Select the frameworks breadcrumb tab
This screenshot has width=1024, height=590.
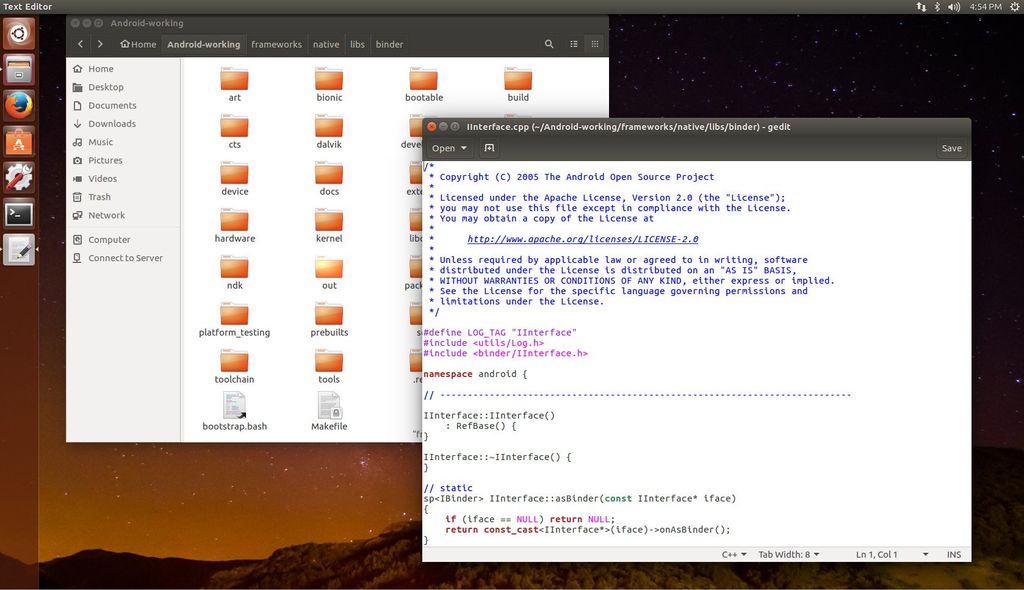point(276,44)
